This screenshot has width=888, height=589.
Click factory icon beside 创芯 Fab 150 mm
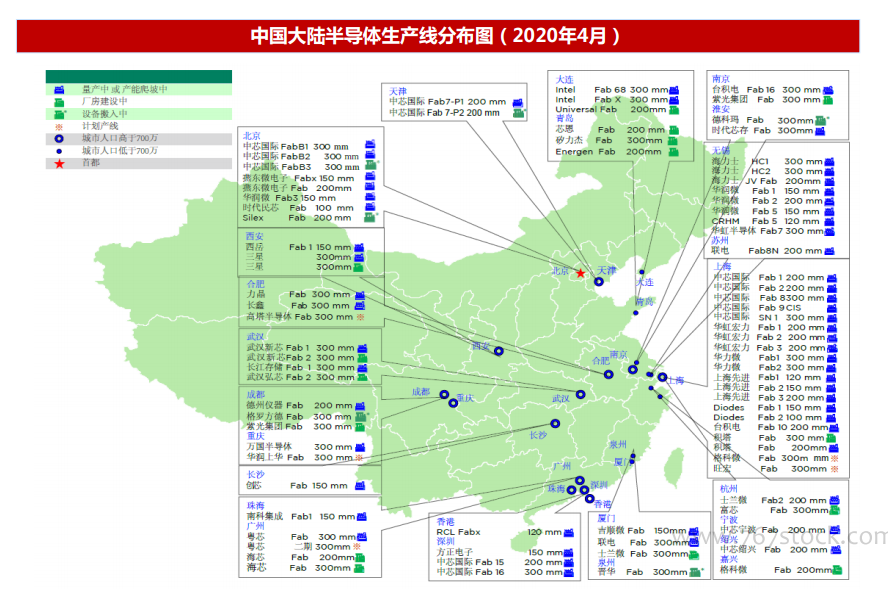pos(360,486)
